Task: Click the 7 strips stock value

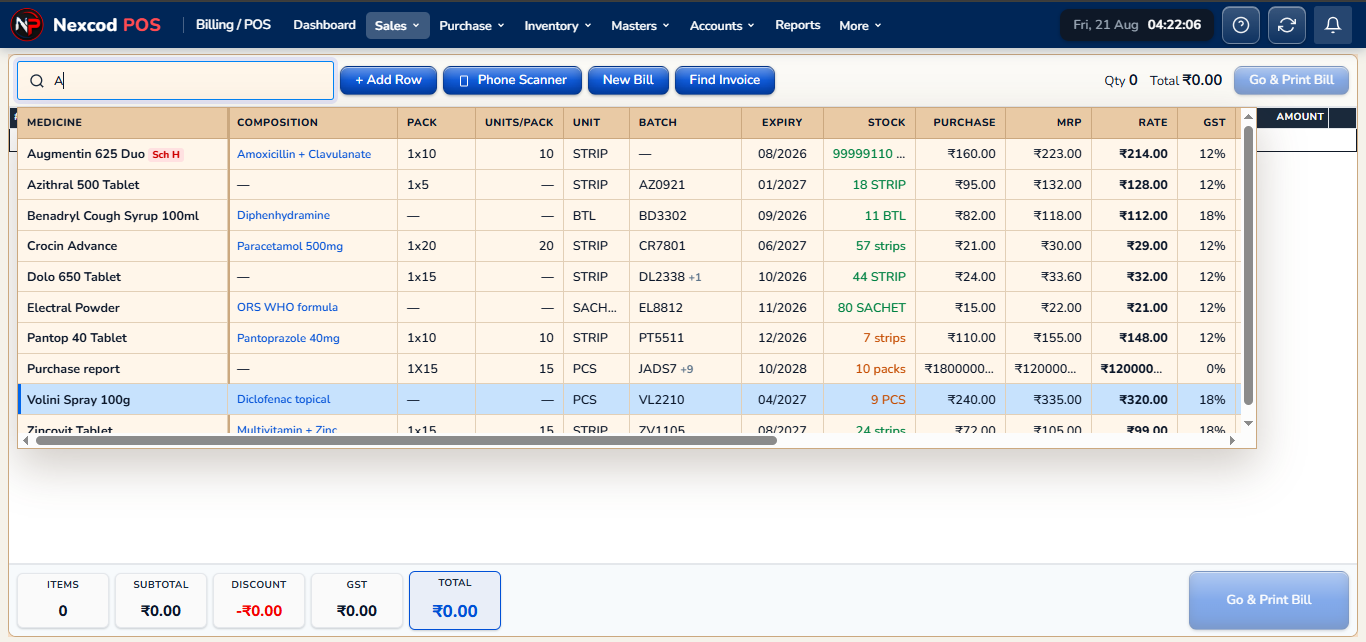Action: point(884,338)
